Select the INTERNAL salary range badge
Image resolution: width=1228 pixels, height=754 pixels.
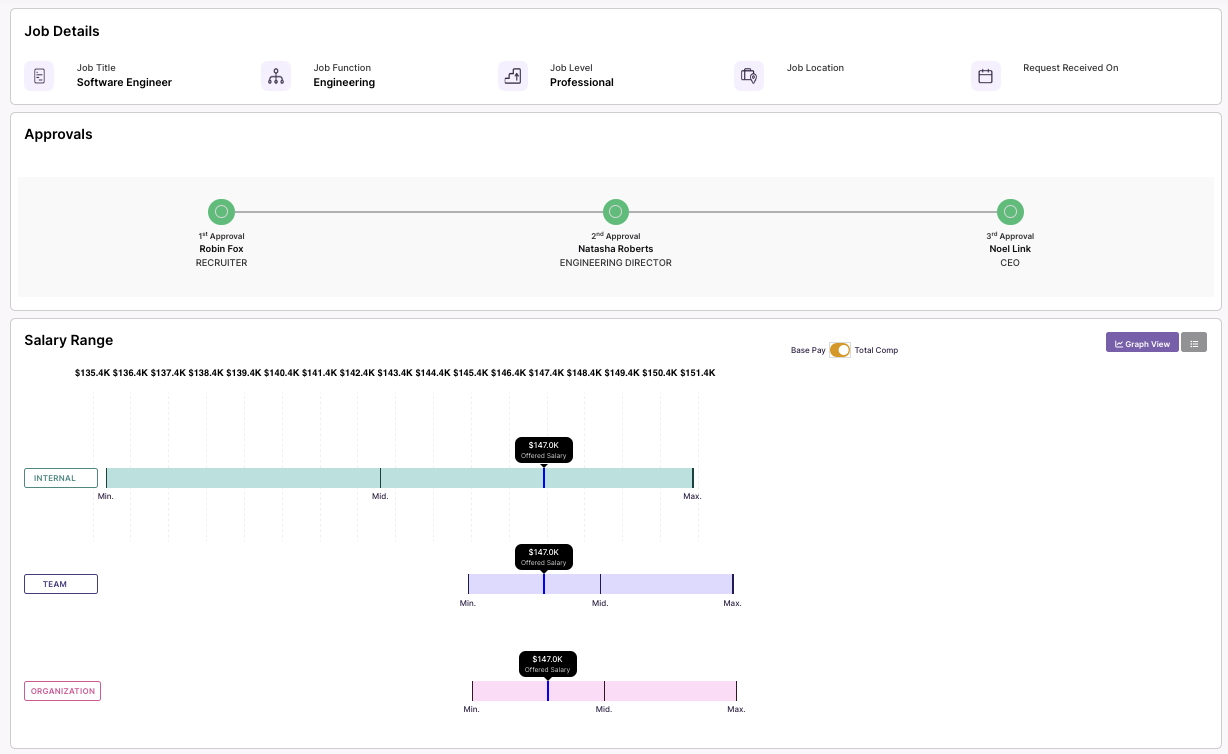60,477
